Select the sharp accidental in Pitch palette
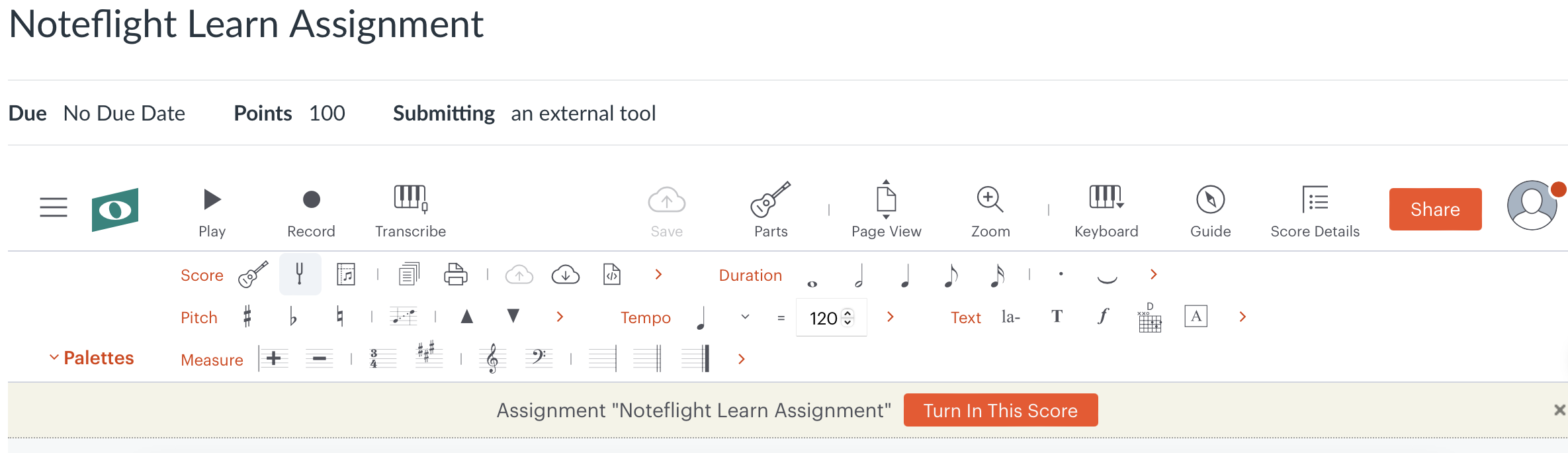This screenshot has width=1568, height=453. click(x=248, y=317)
